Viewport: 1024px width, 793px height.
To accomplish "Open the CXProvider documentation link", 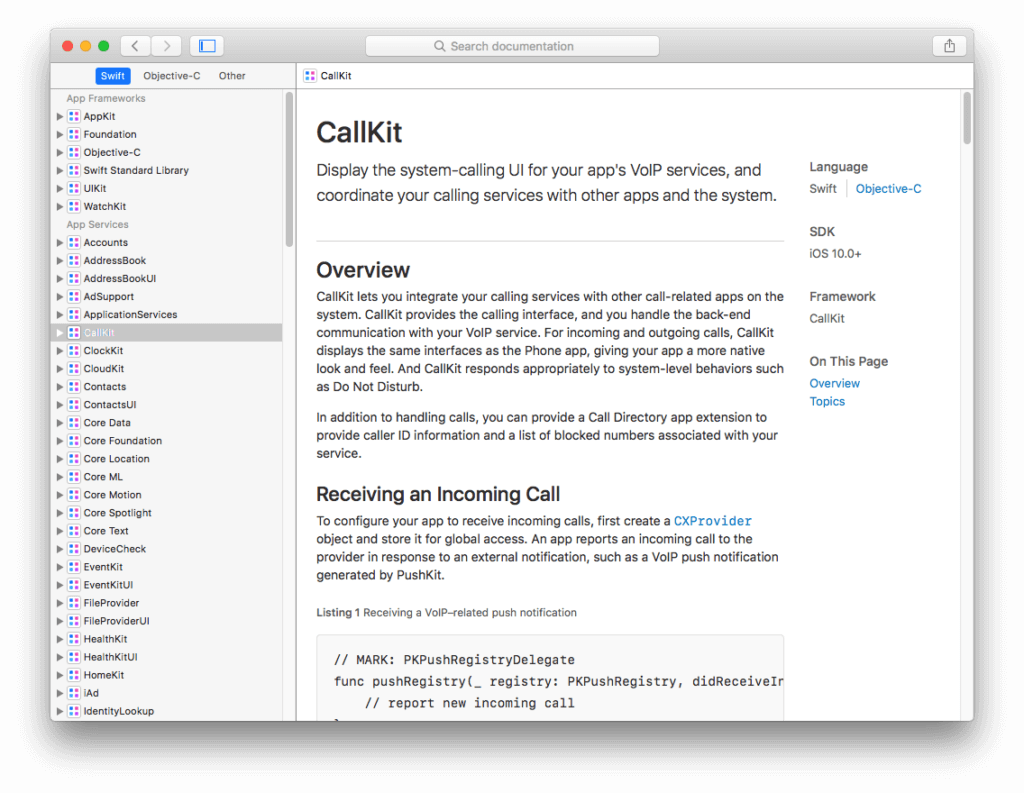I will (x=713, y=520).
